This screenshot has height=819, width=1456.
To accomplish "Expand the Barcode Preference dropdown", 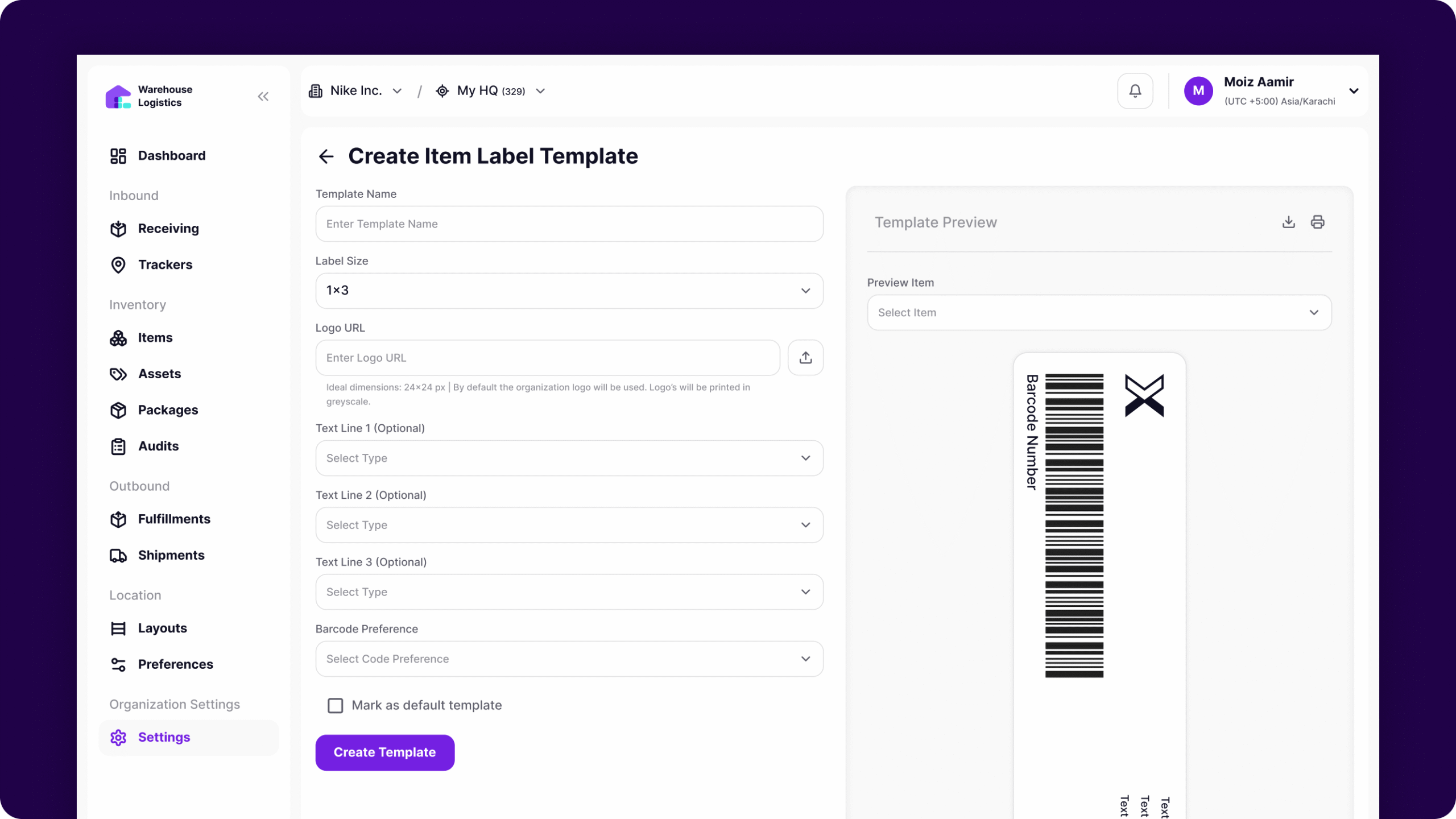I will click(569, 659).
